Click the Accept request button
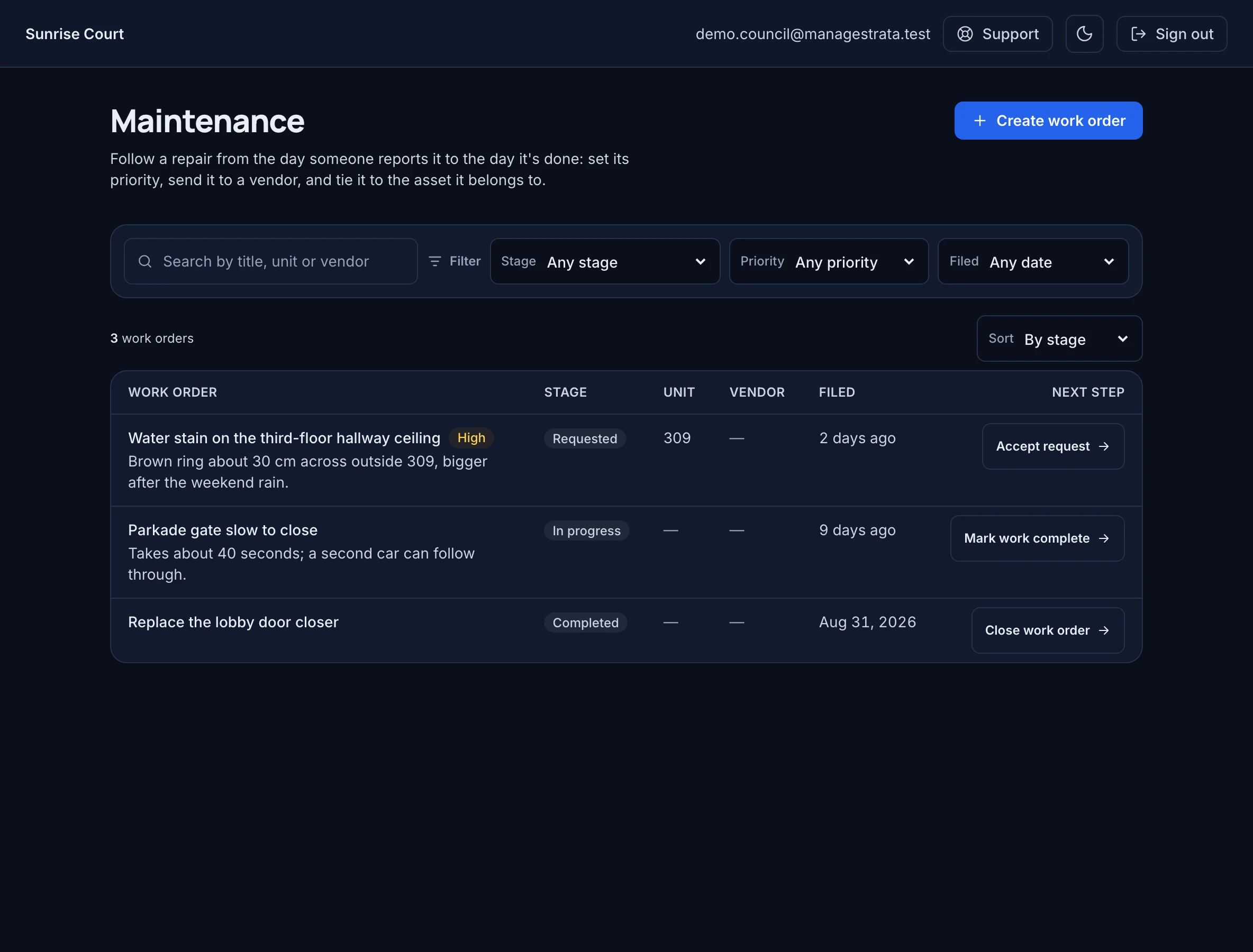 tap(1053, 446)
